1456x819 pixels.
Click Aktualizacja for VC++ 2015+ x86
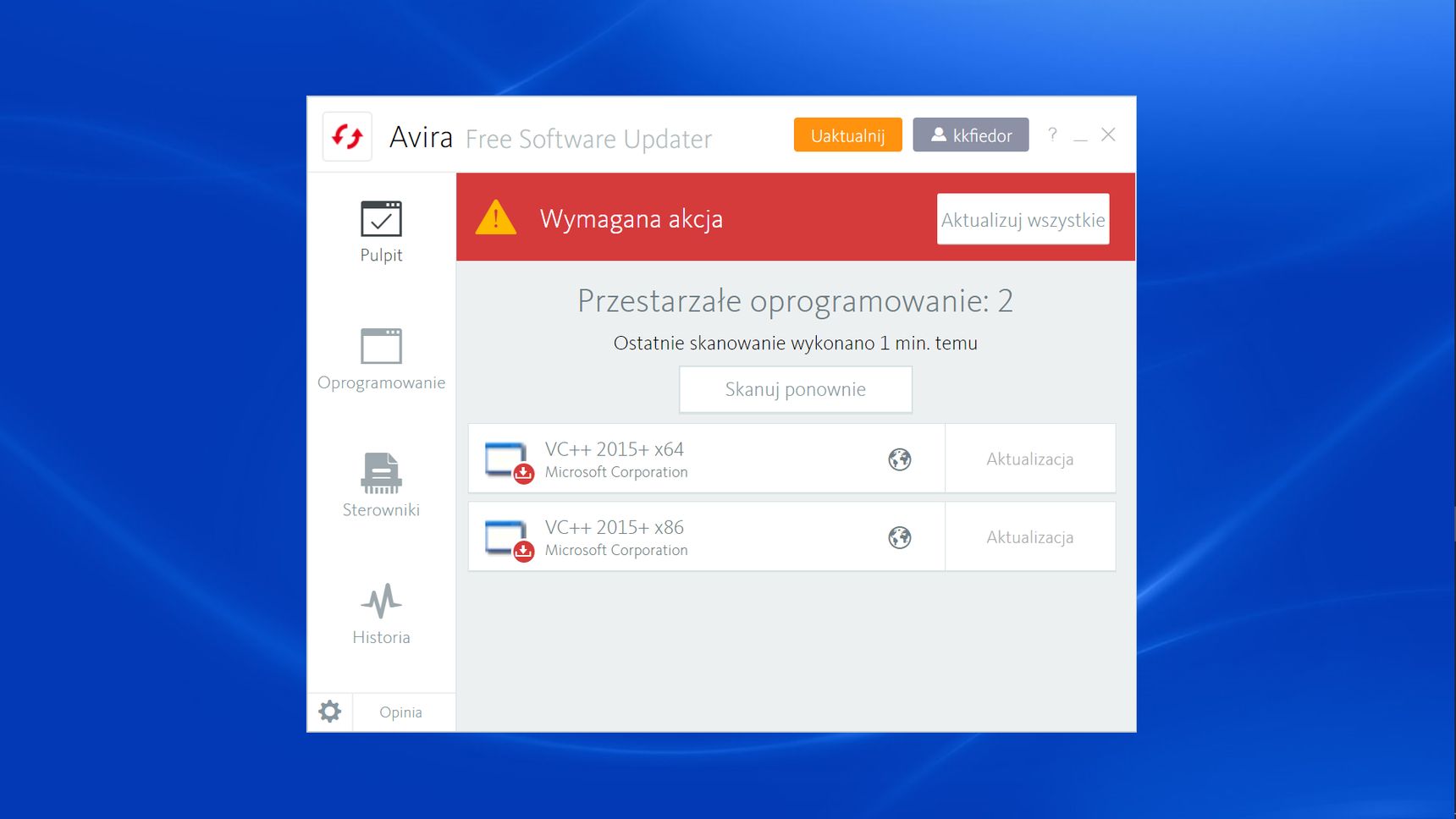pos(1030,536)
